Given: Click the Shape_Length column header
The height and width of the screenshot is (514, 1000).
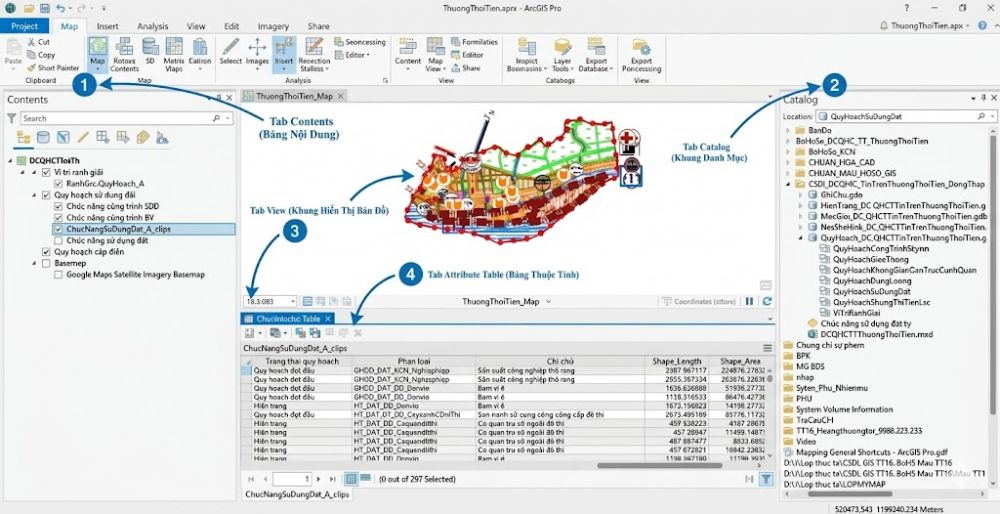Looking at the screenshot, I should 677,361.
